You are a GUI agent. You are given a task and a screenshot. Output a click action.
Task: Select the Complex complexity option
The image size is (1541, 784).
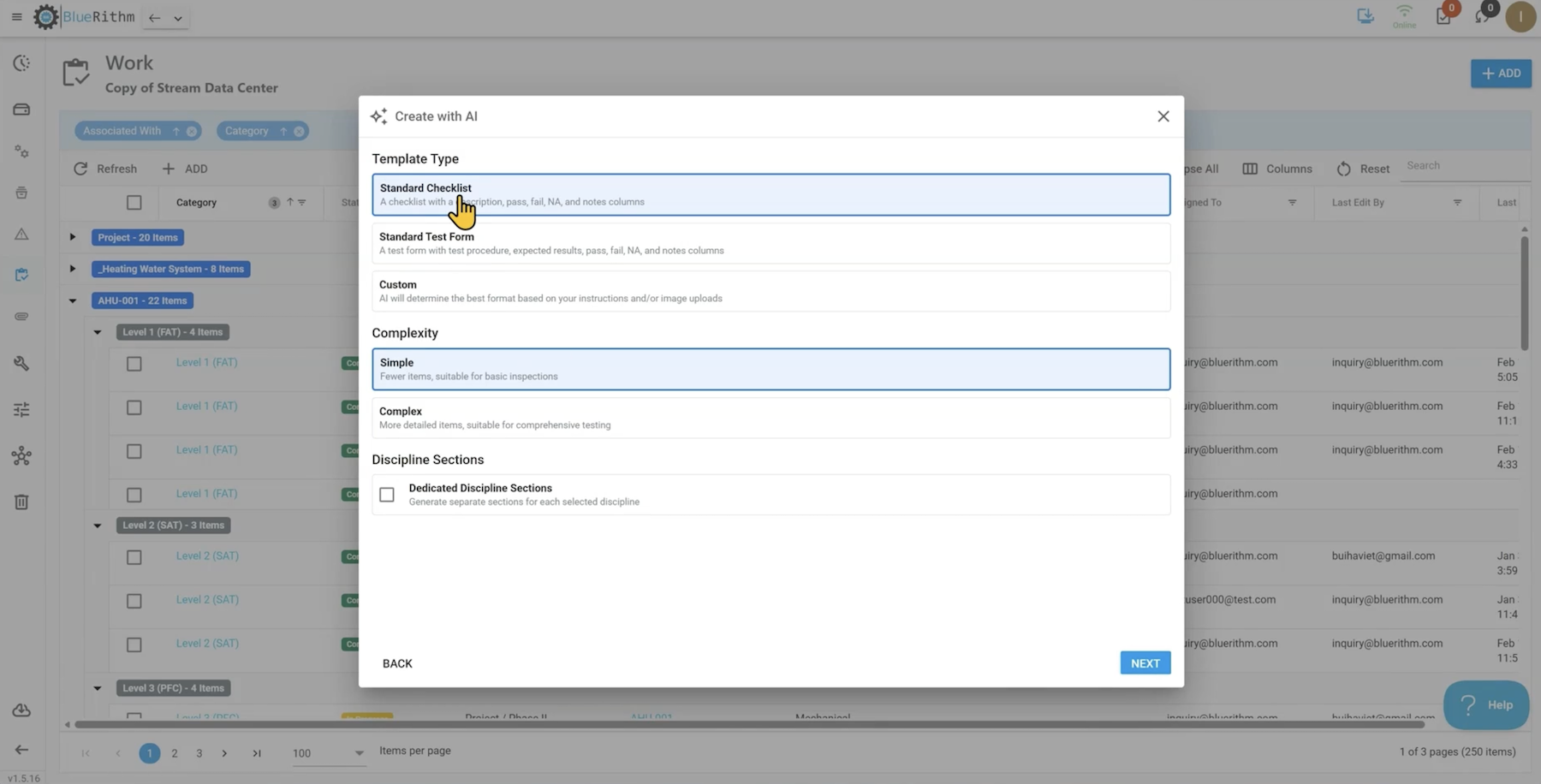click(x=770, y=418)
